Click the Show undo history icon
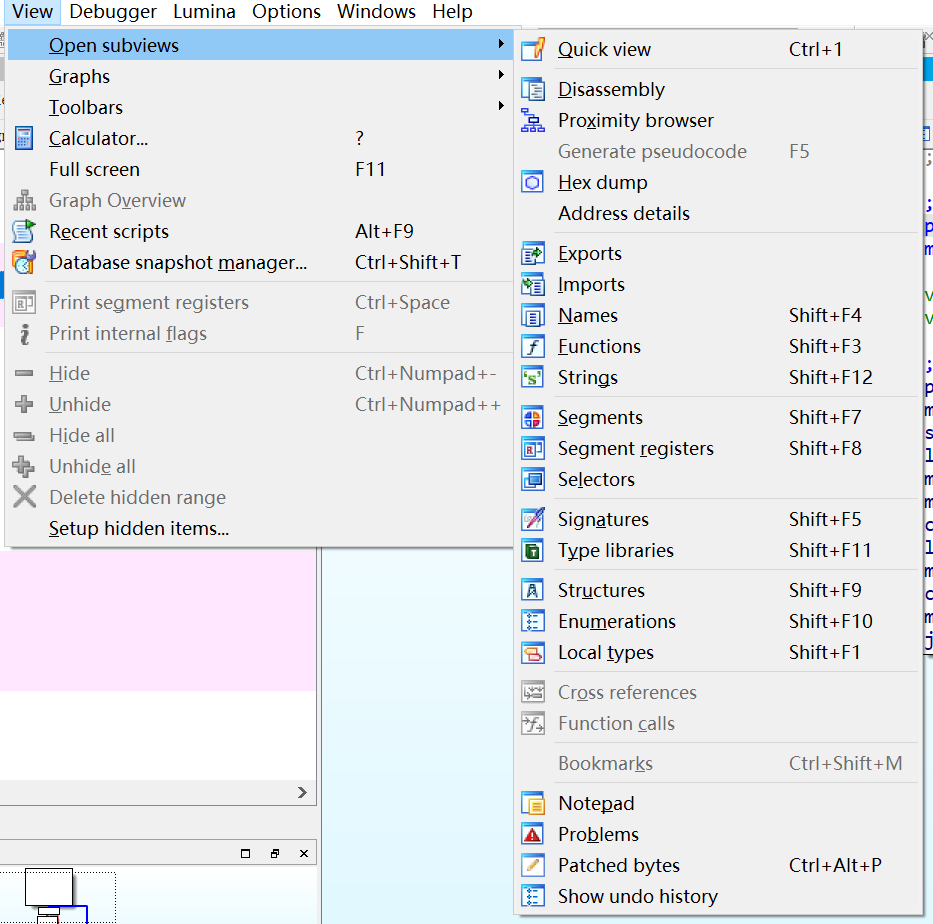Image resolution: width=933 pixels, height=924 pixels. coord(533,896)
